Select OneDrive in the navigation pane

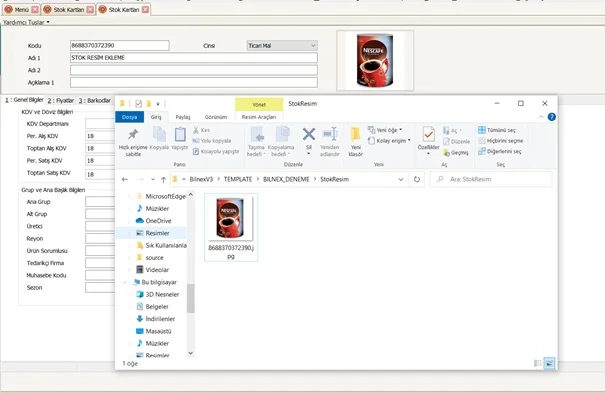158,221
